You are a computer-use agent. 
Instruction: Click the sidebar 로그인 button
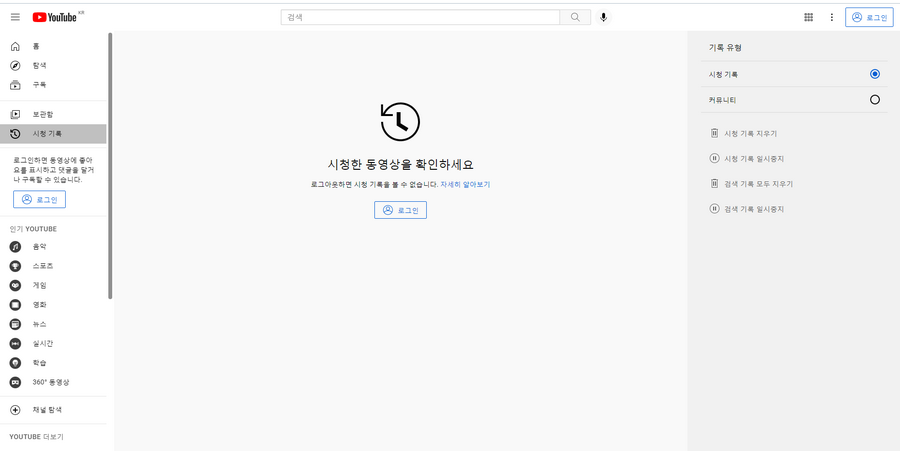[x=40, y=200]
